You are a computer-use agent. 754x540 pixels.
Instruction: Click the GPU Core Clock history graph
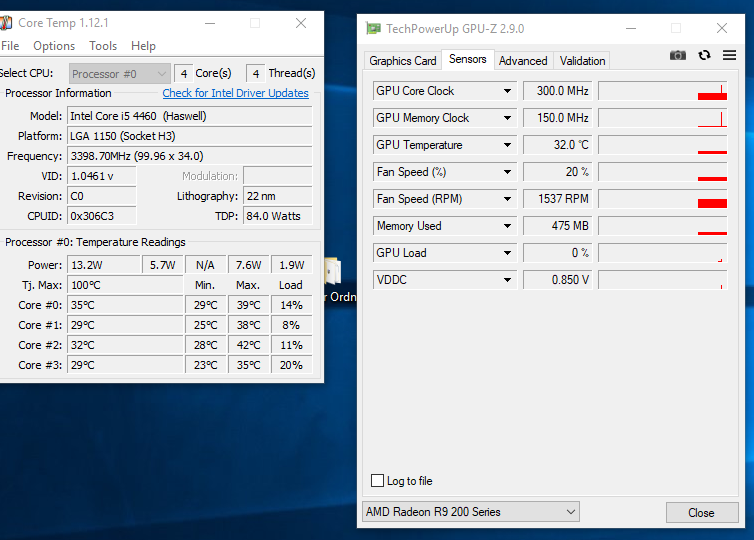pos(663,91)
